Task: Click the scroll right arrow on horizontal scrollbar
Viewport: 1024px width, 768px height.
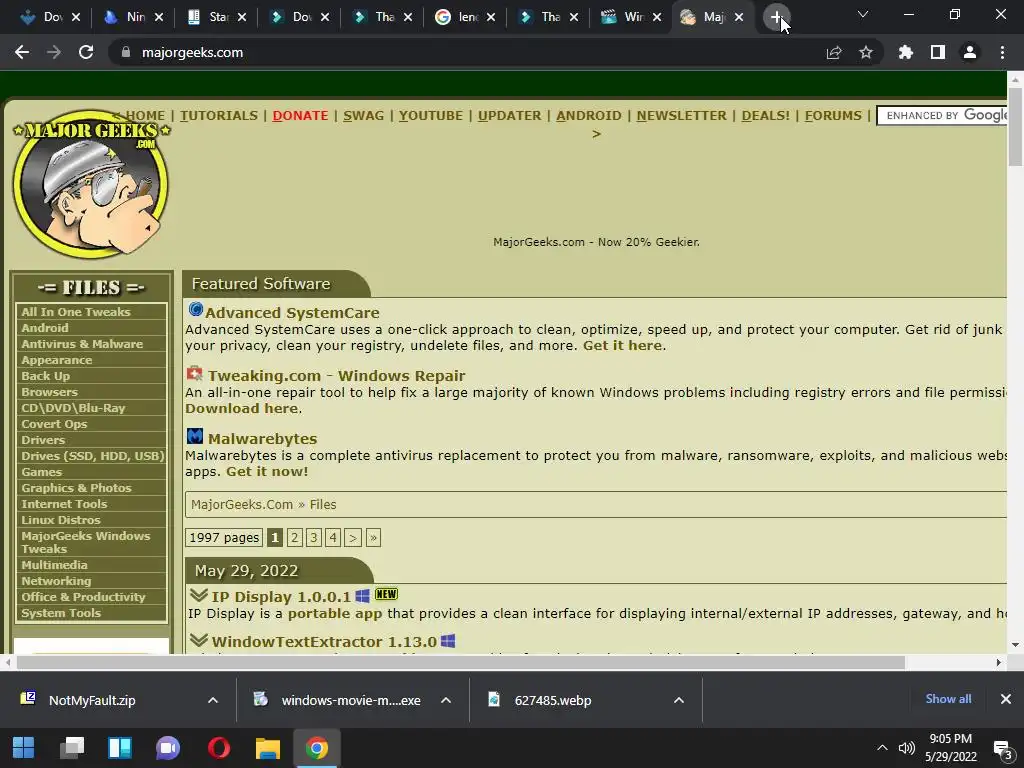Action: point(999,662)
